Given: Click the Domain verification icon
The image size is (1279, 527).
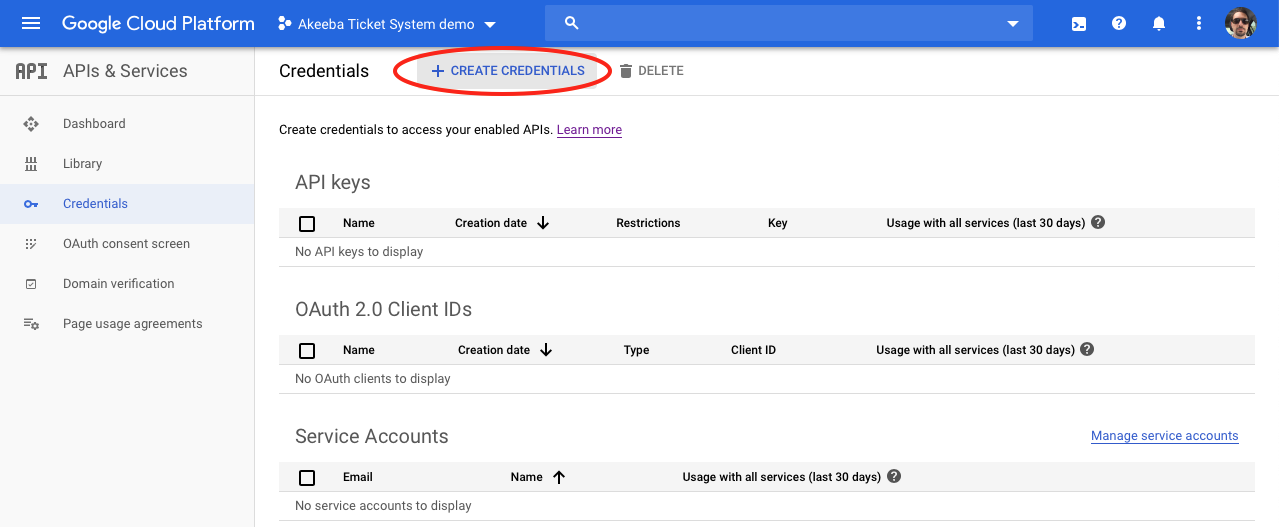Looking at the screenshot, I should coord(31,284).
